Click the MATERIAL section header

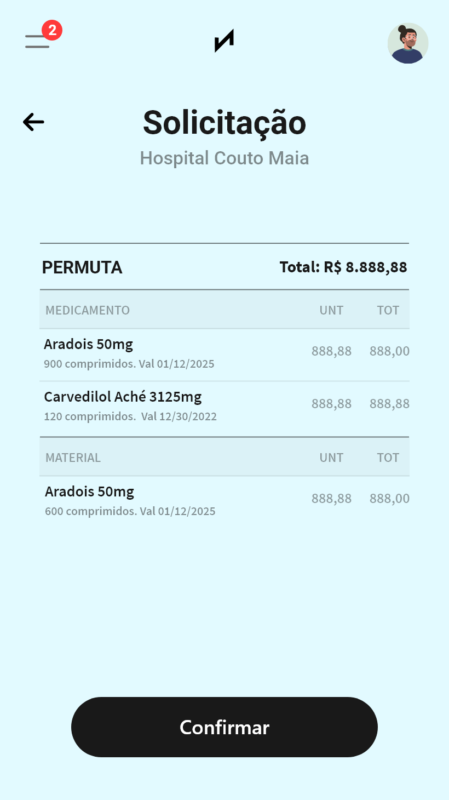(x=73, y=458)
